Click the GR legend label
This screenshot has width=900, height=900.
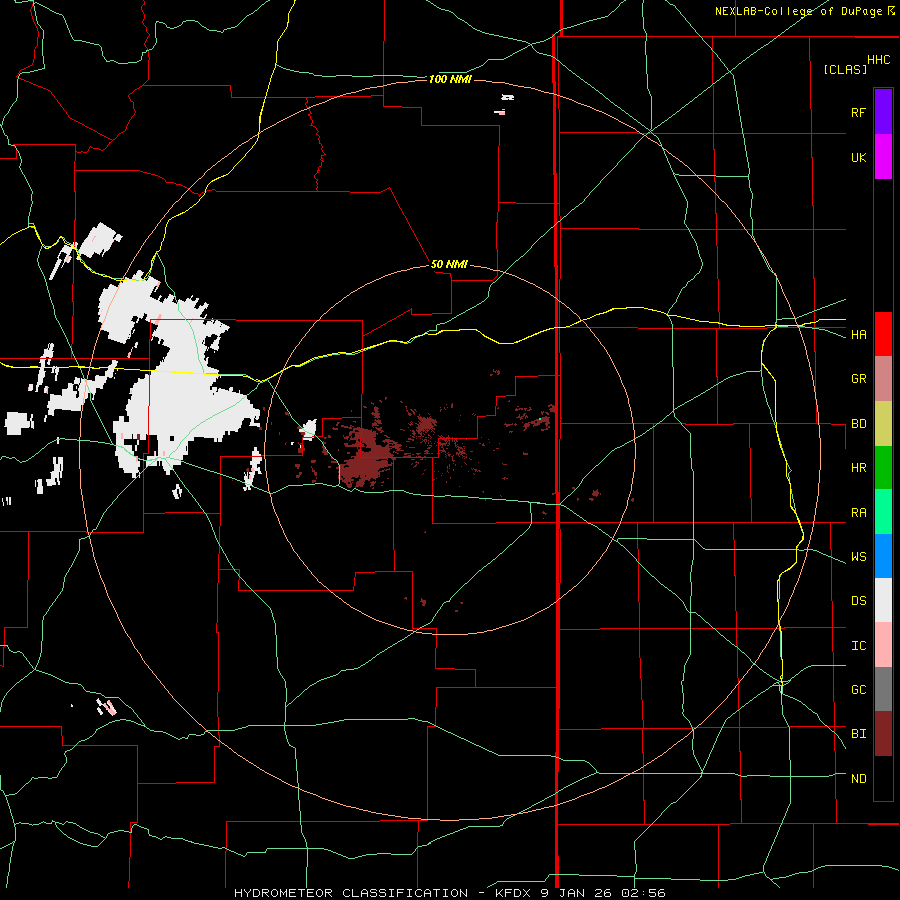click(858, 379)
